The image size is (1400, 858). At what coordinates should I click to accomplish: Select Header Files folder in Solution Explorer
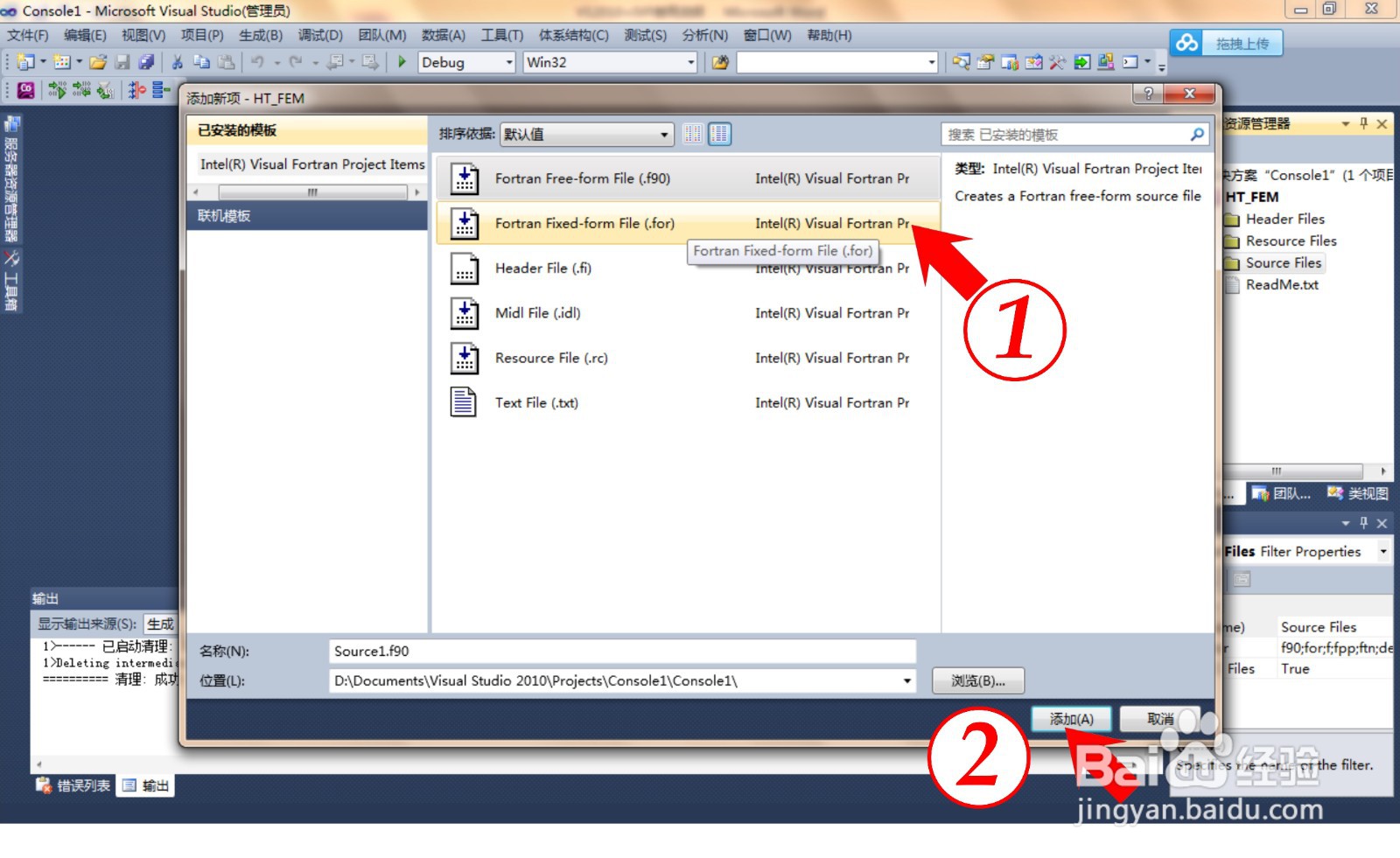(x=1284, y=219)
